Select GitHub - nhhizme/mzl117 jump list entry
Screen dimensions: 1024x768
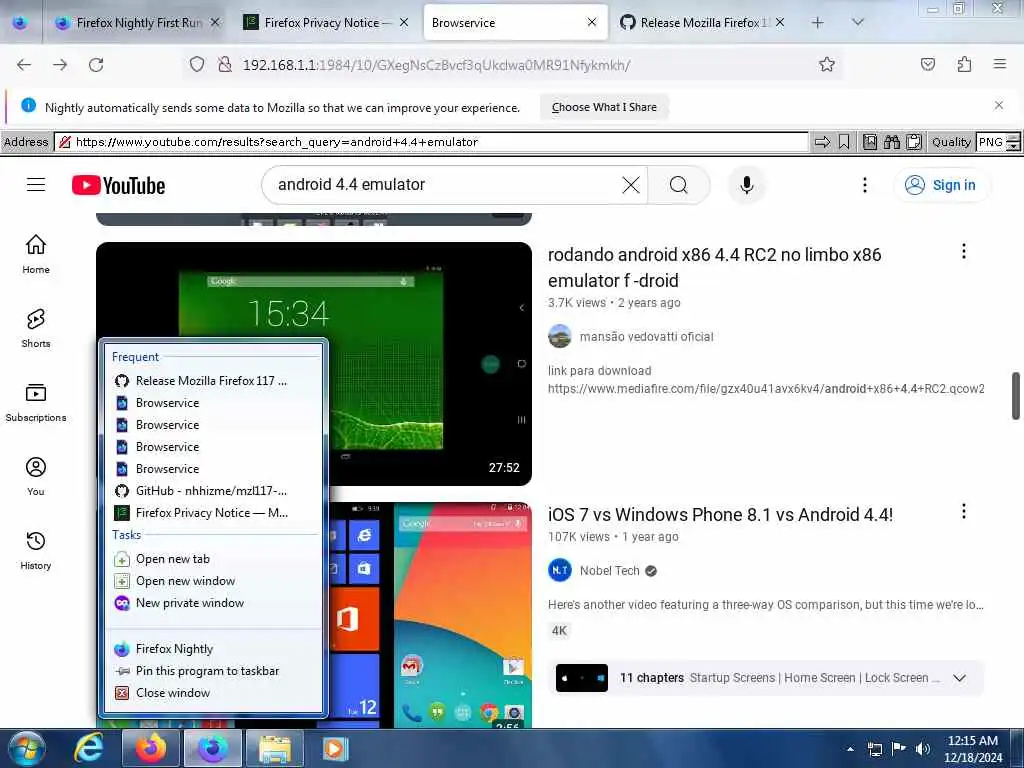tap(214, 490)
